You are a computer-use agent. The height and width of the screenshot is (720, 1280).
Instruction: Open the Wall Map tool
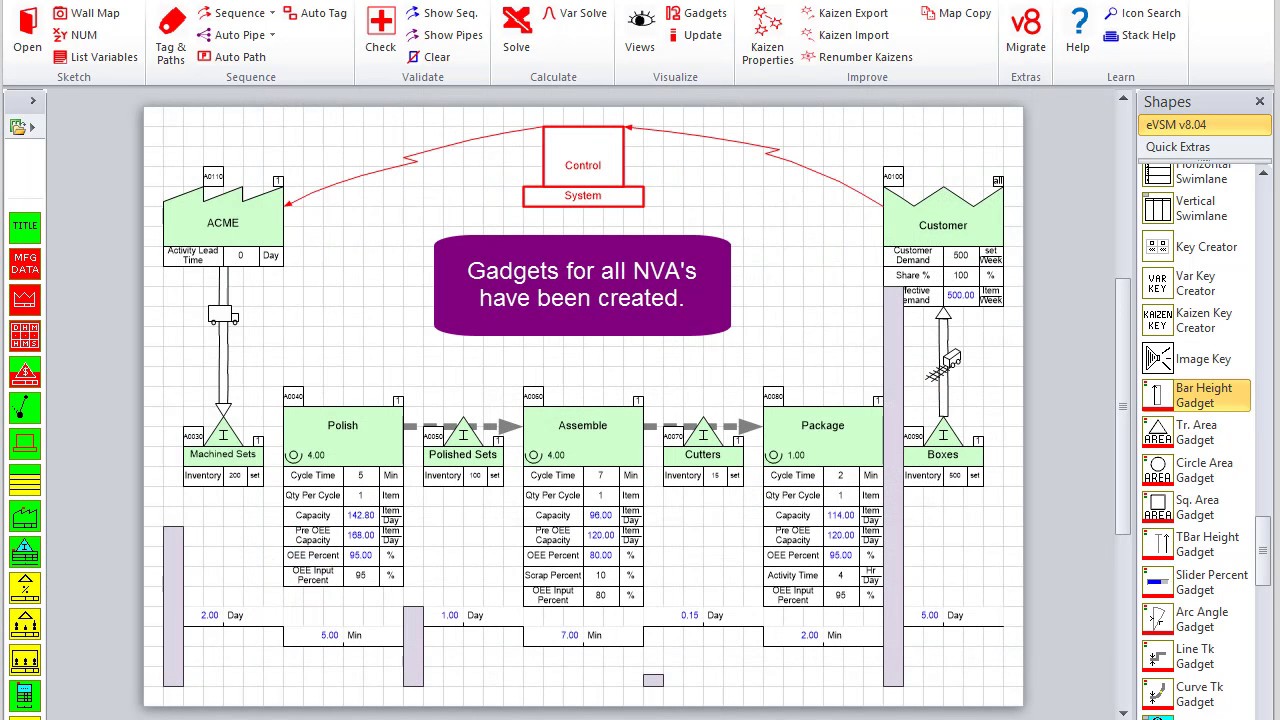(x=86, y=13)
